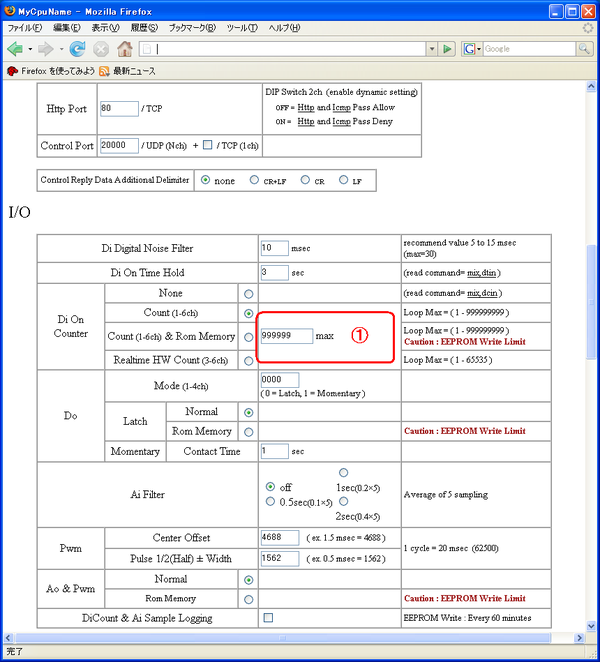Go to the Home page icon

[x=125, y=49]
